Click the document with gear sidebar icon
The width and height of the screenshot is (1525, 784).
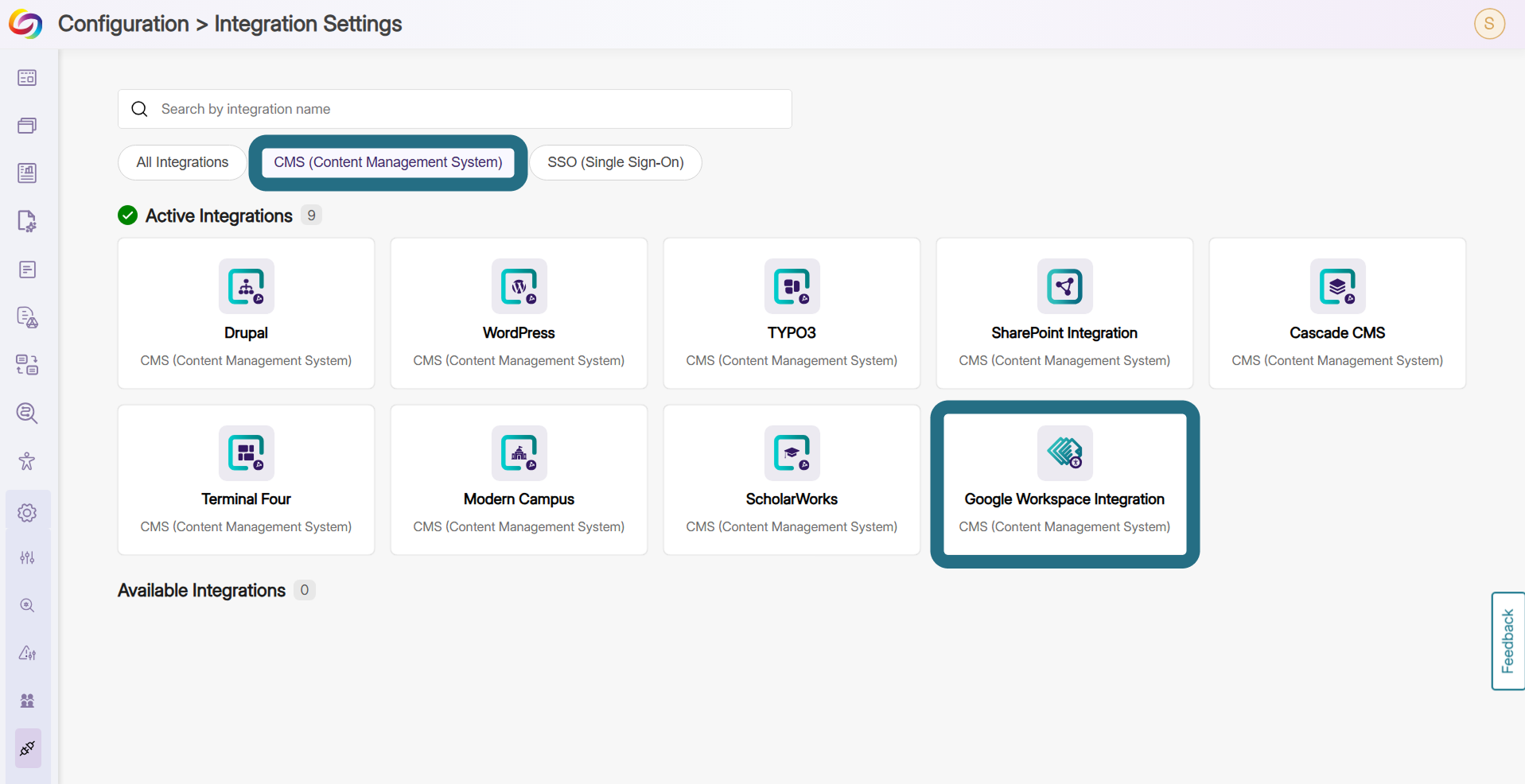pos(27,221)
